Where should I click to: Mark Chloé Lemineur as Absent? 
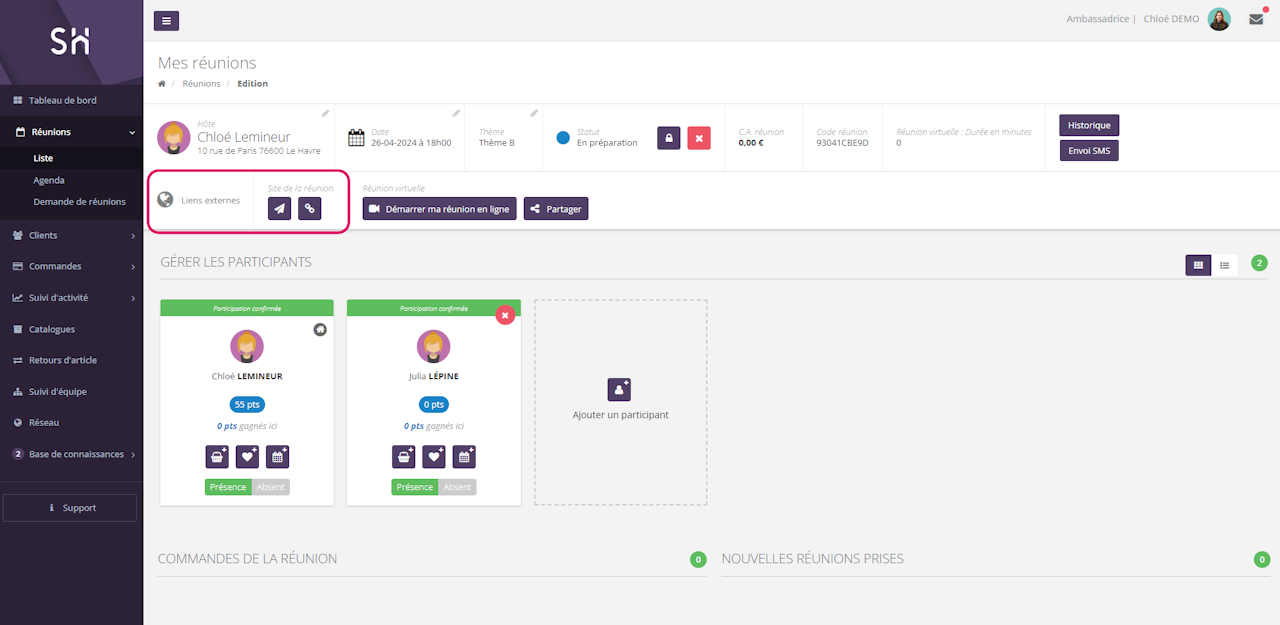click(270, 487)
